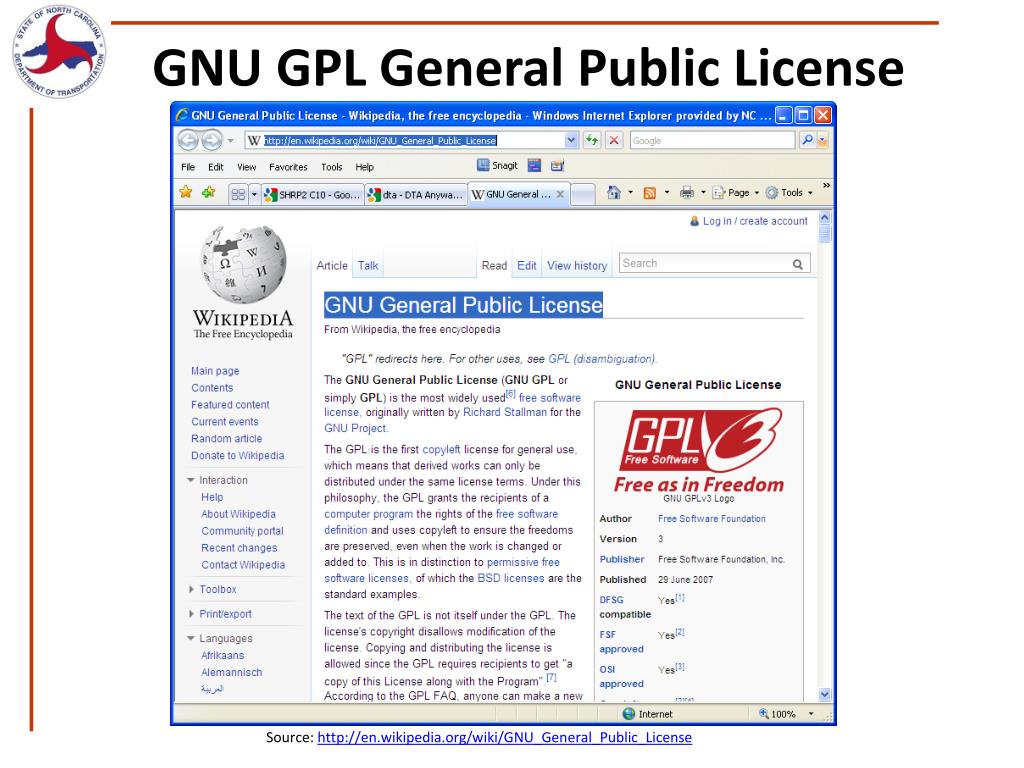Click the orange RSS feeds icon
Screen dimensions: 1024x768
(650, 193)
